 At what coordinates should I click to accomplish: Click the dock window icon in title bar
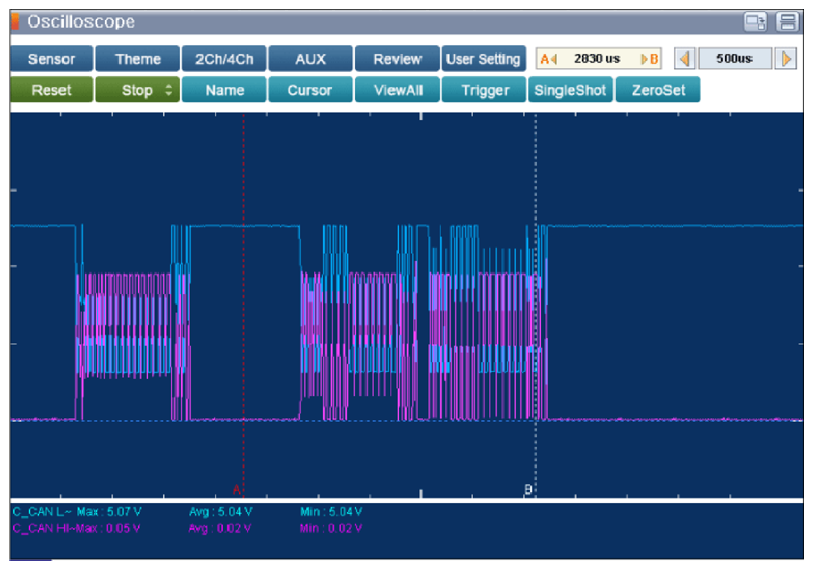pos(756,22)
